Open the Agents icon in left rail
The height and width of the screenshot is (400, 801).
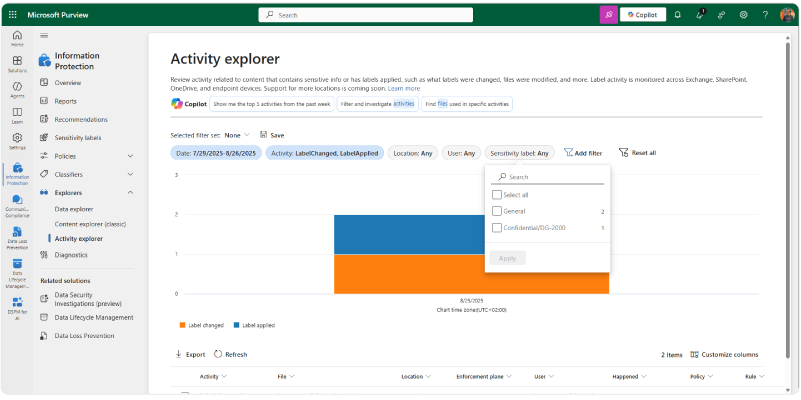[17, 87]
